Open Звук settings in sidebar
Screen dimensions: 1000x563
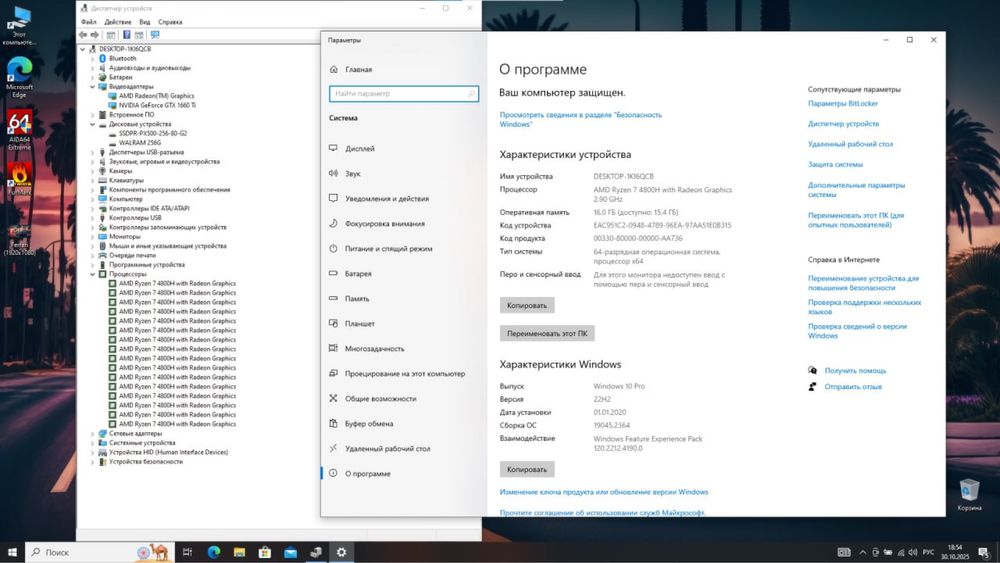click(x=353, y=173)
